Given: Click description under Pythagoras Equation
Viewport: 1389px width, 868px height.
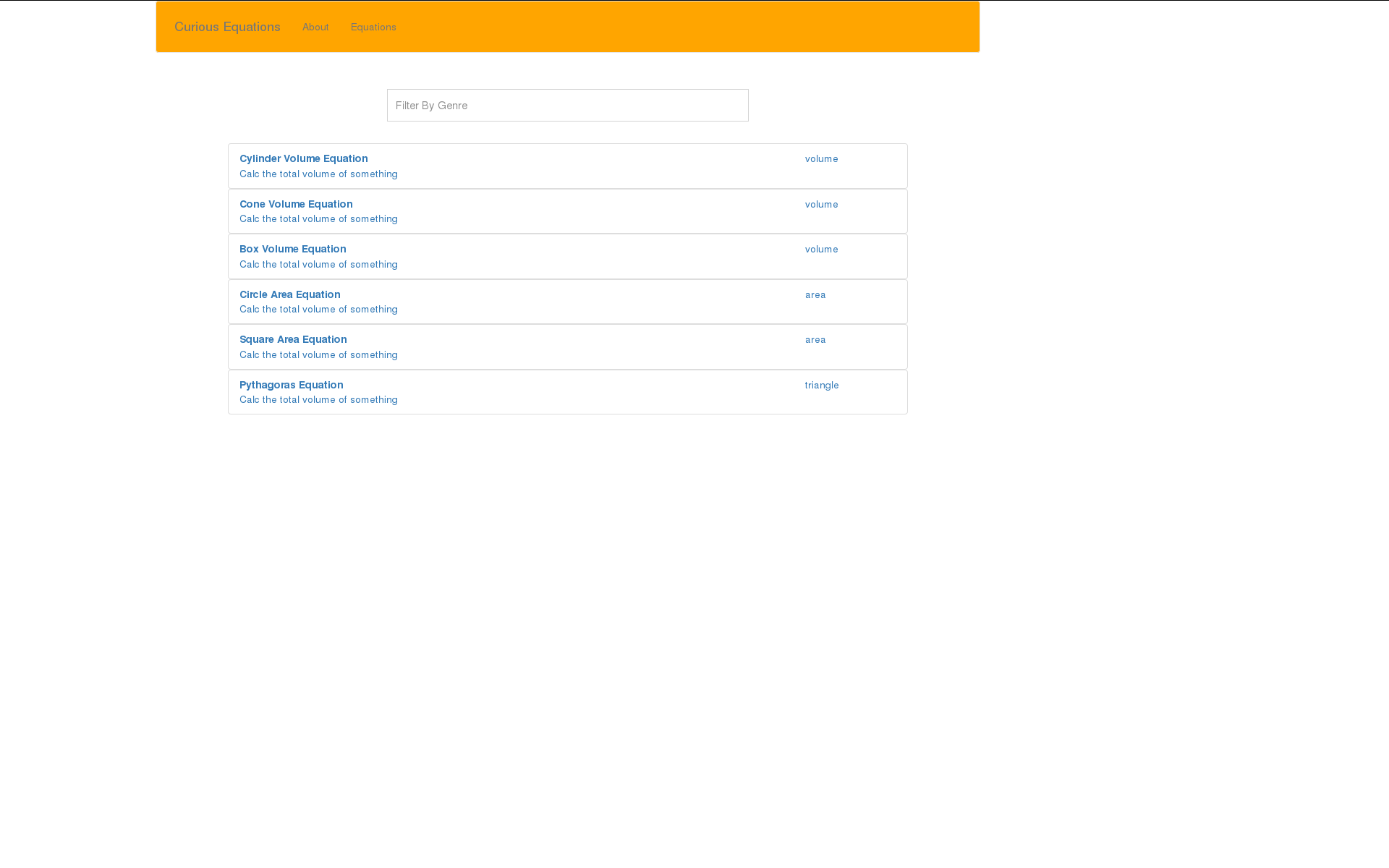Looking at the screenshot, I should pyautogui.click(x=318, y=400).
